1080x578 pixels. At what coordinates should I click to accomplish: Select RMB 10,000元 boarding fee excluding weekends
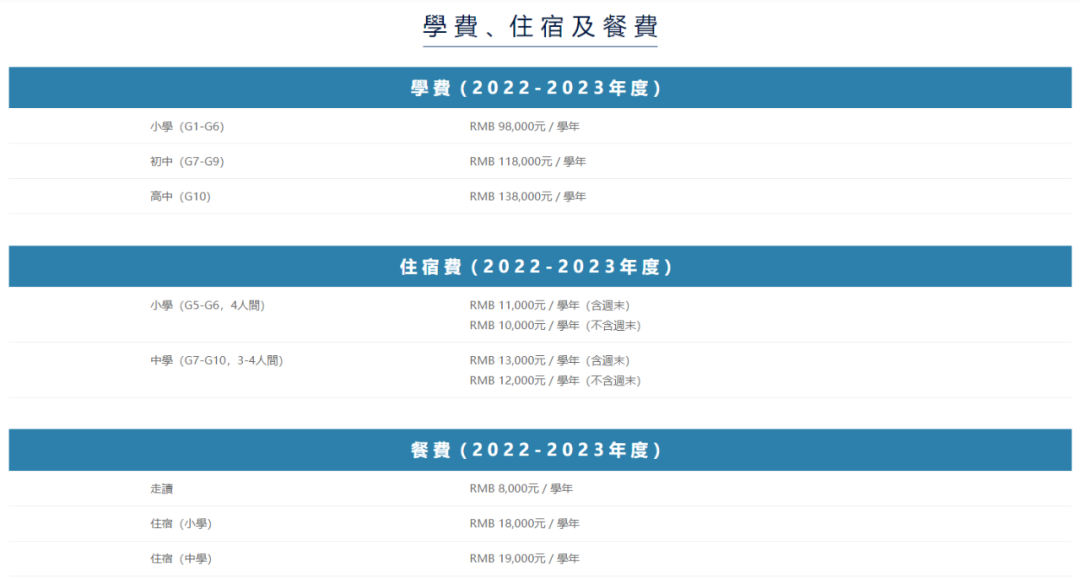click(x=555, y=325)
